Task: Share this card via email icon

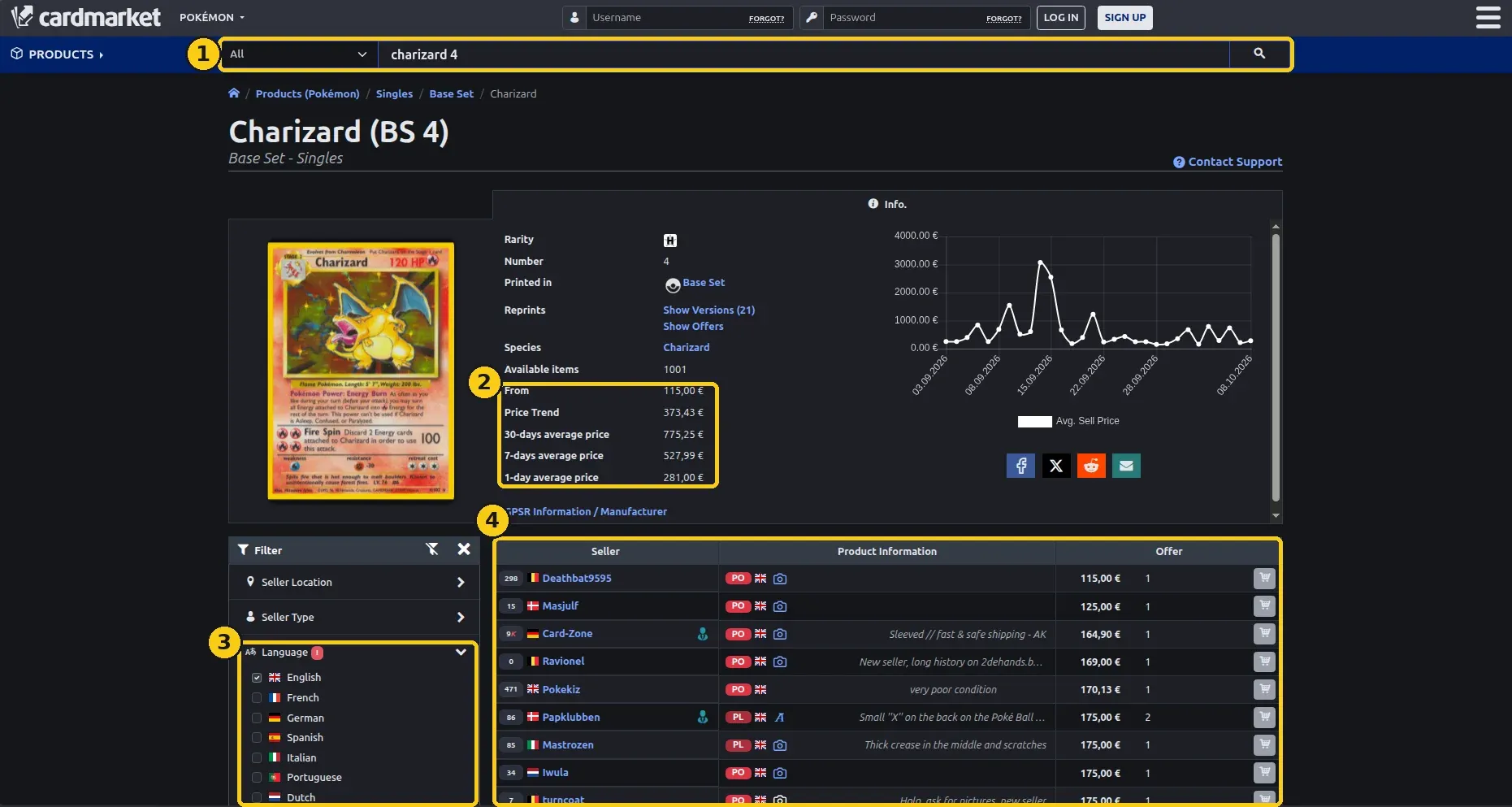Action: [x=1126, y=466]
